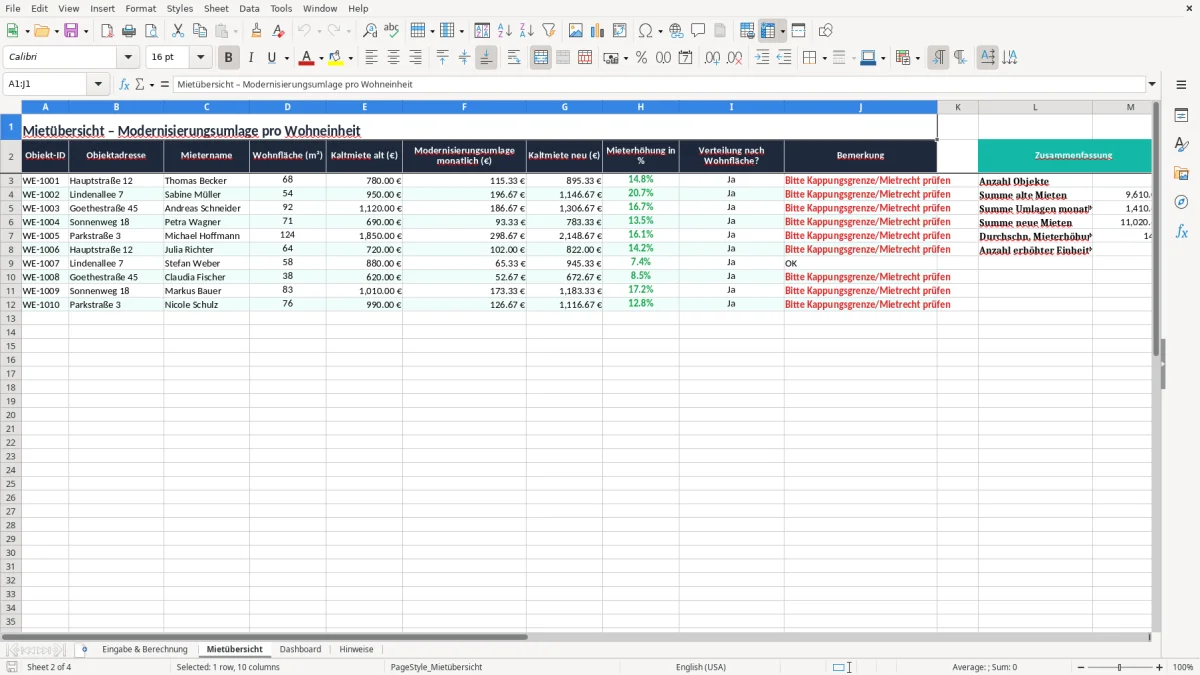Image resolution: width=1200 pixels, height=675 pixels.
Task: Click the AutoFilter funnel icon
Action: click(549, 31)
